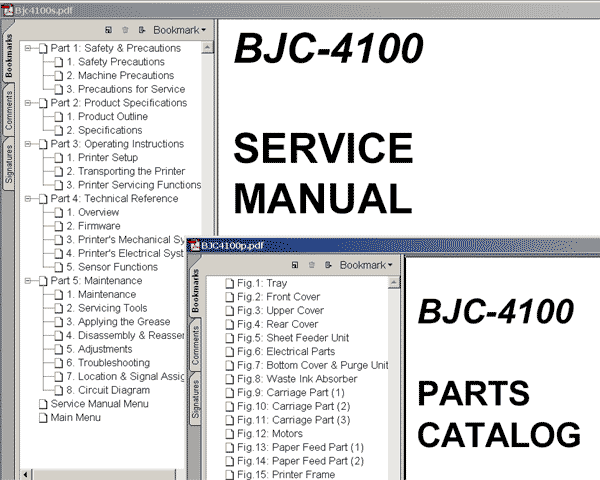Collapse Part 3: Operating Instructions node
Screen dimensions: 600x480
[28, 144]
